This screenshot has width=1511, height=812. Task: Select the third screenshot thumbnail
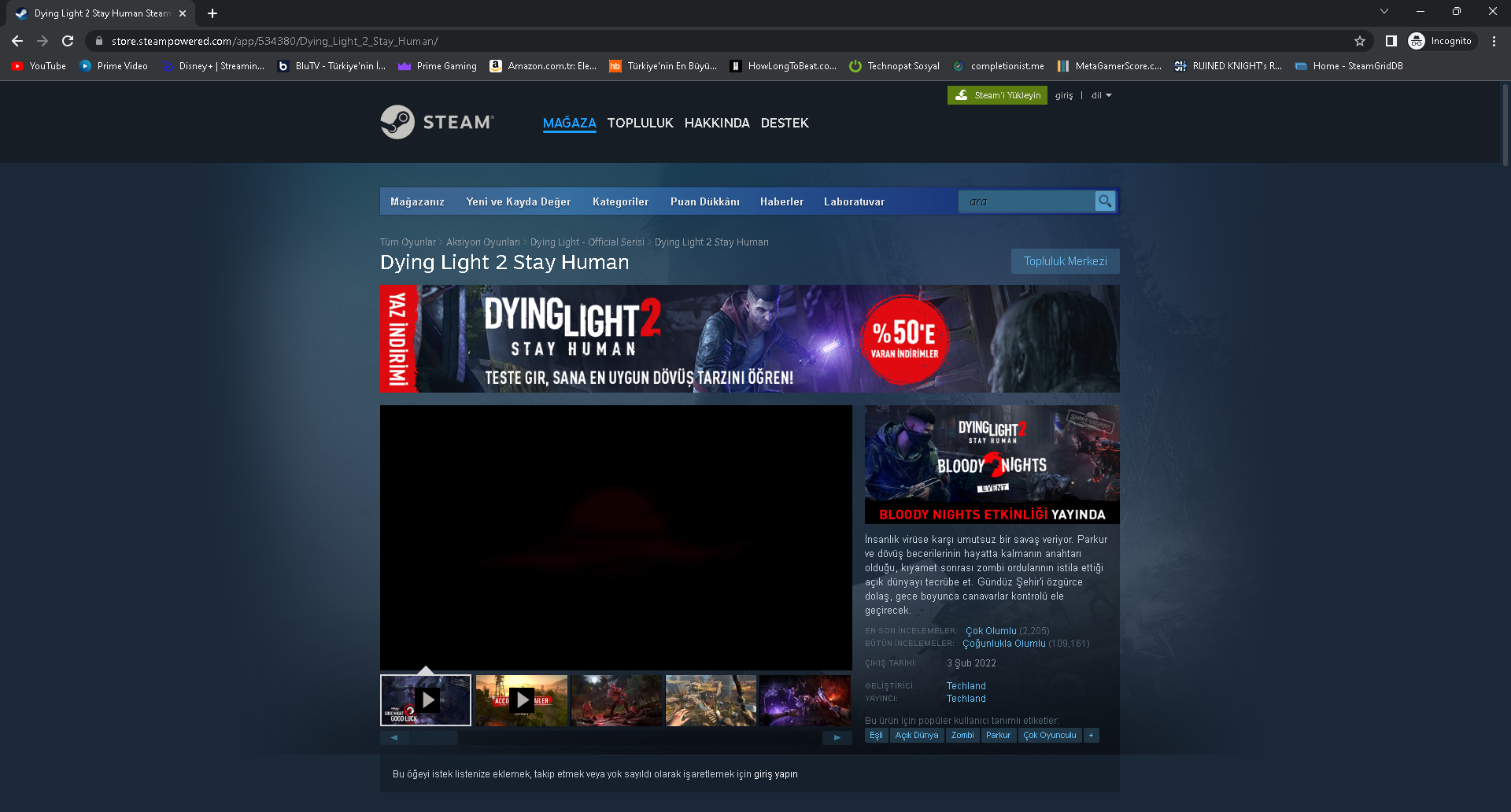[616, 700]
